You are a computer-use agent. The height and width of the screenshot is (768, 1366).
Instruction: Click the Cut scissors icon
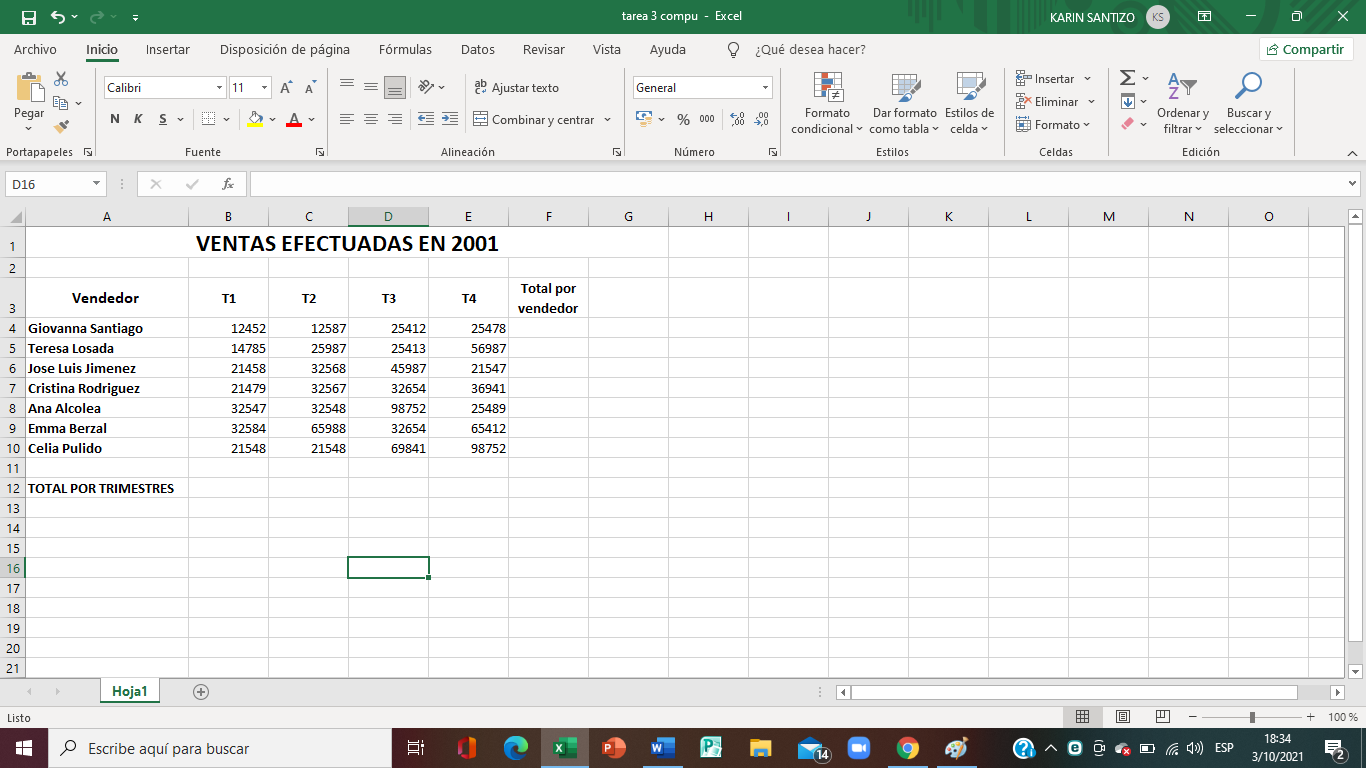click(61, 79)
